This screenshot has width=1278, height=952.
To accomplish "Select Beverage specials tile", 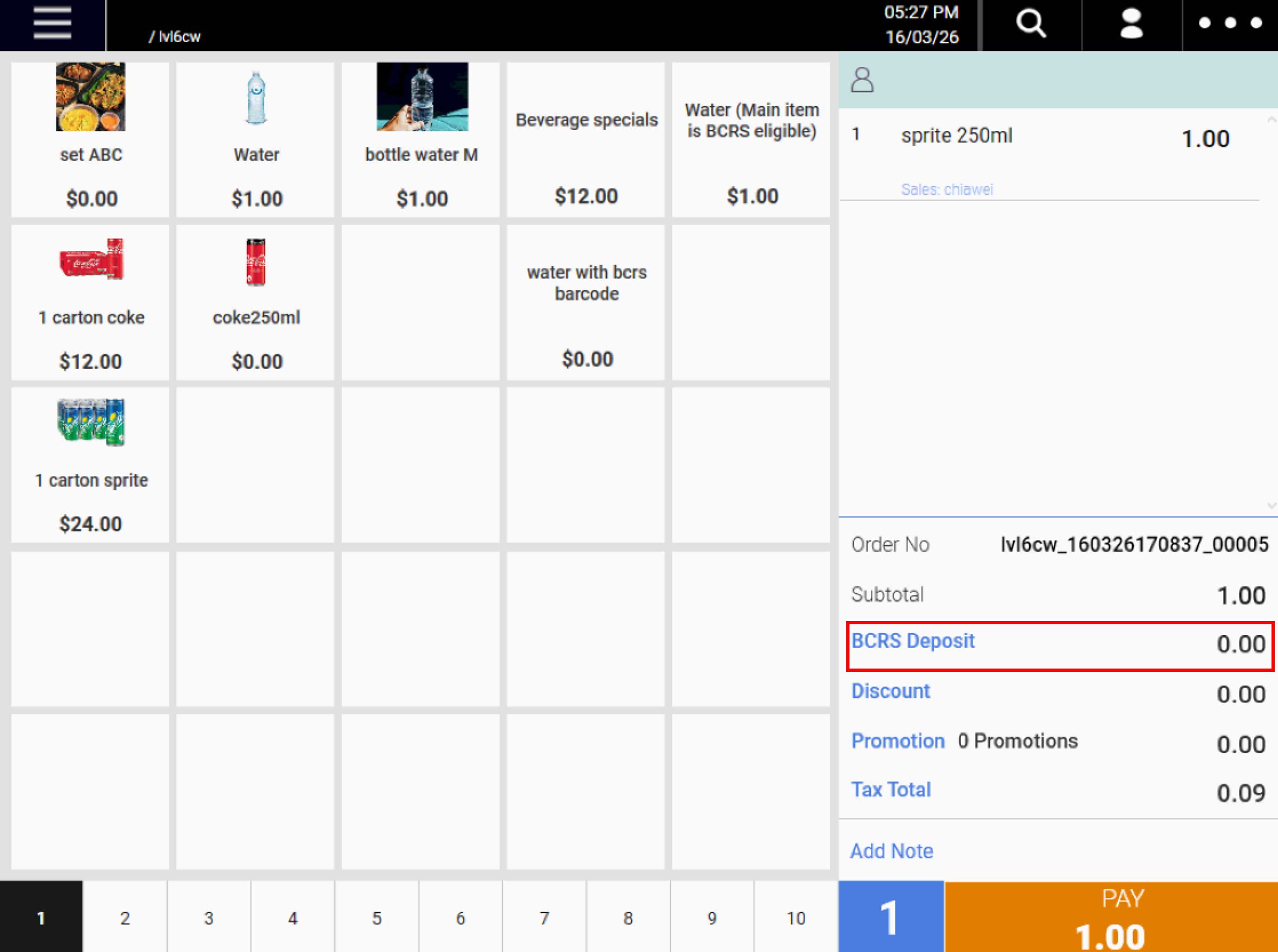I will pyautogui.click(x=585, y=140).
